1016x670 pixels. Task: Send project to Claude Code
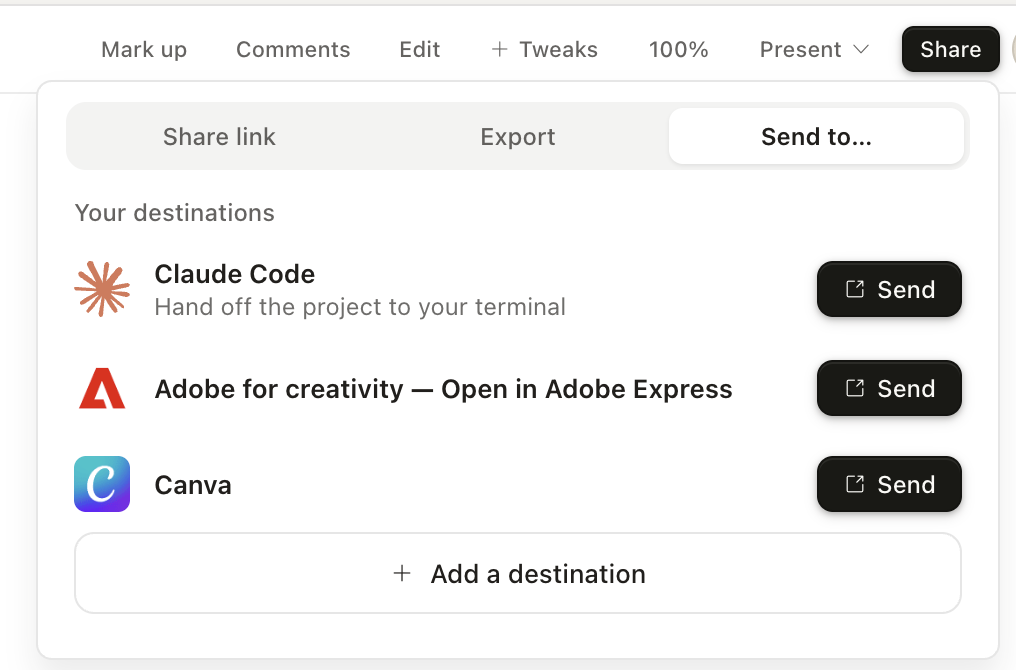889,289
